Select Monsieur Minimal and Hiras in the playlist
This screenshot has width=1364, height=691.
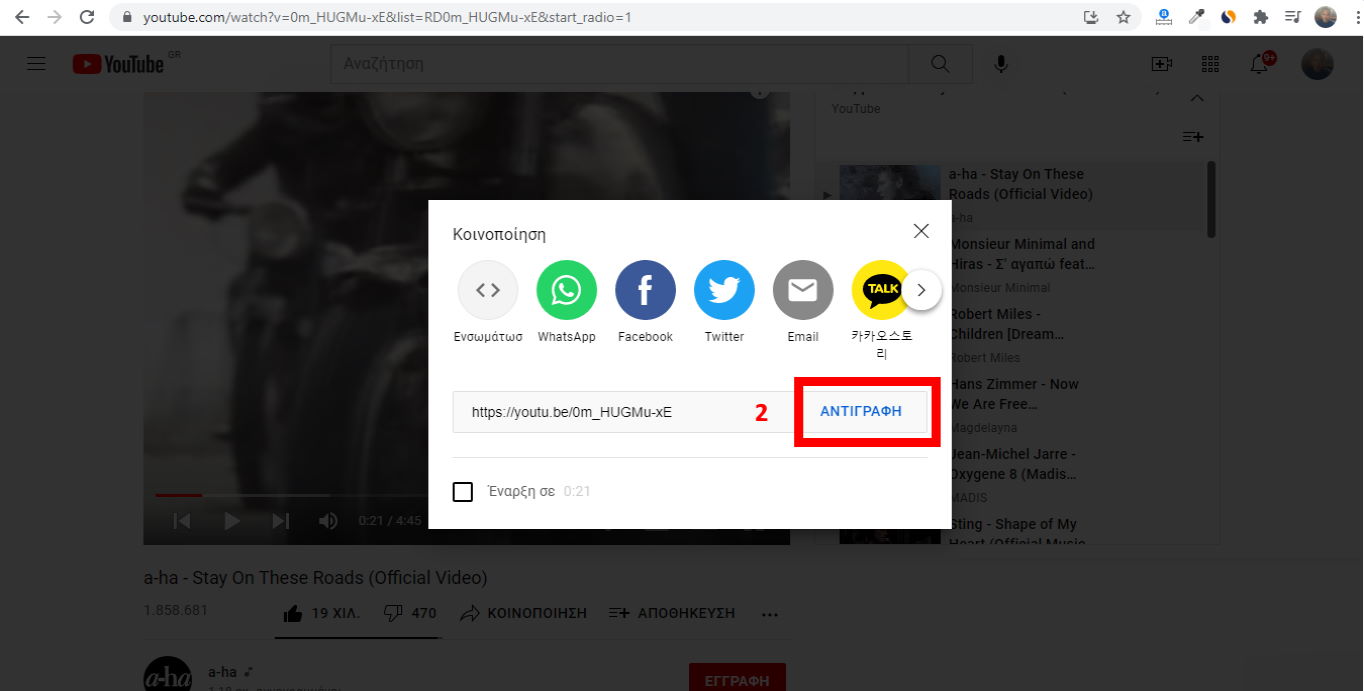[1022, 254]
